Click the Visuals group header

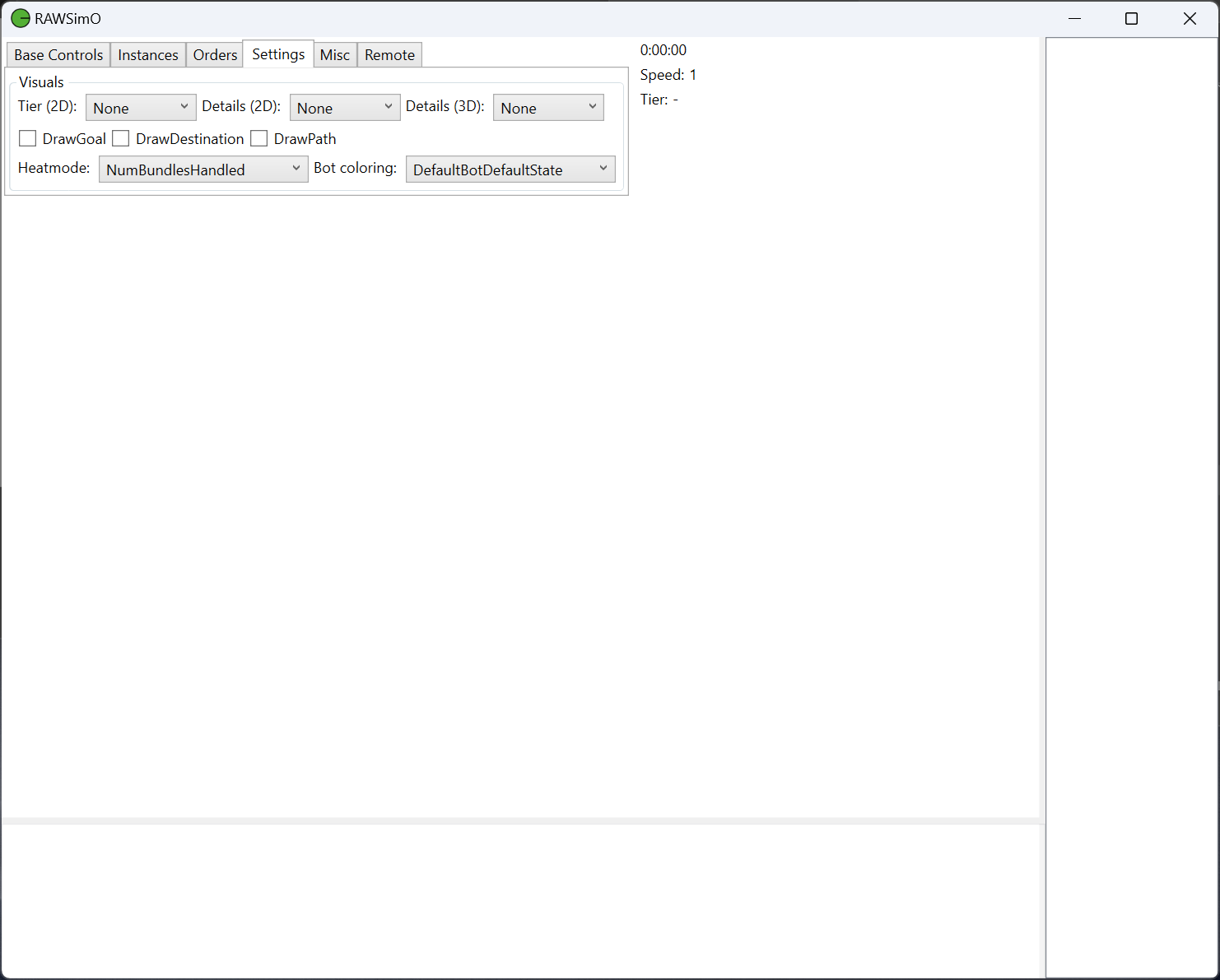click(x=41, y=82)
